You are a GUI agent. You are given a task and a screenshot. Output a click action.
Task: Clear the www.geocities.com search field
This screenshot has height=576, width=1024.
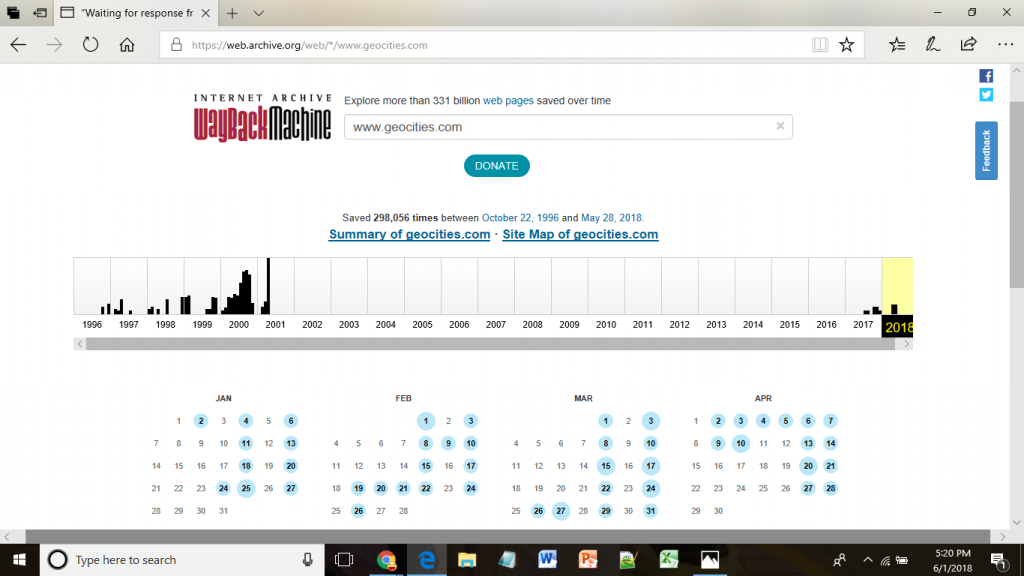tap(780, 127)
